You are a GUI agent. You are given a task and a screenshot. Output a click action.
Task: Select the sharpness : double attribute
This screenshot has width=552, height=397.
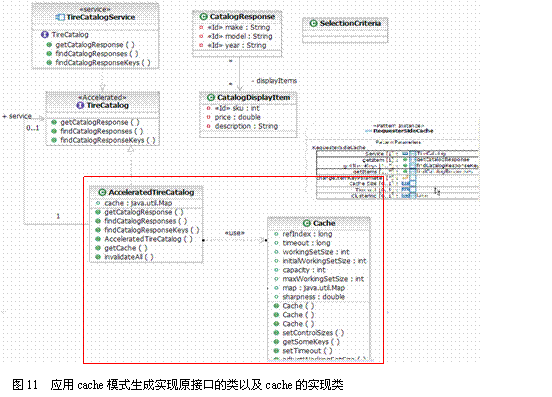310,297
